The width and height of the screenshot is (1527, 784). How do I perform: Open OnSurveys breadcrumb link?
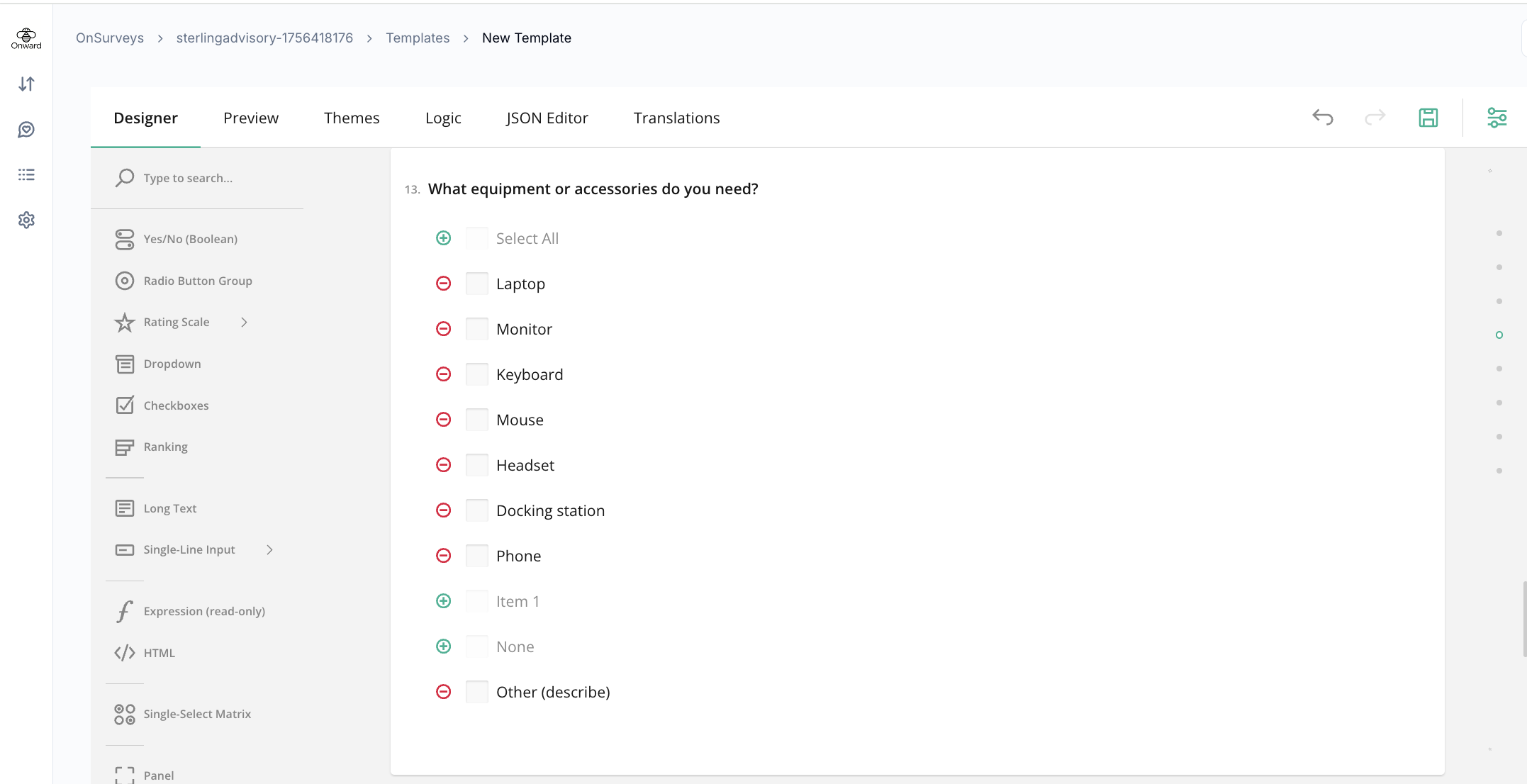point(110,38)
